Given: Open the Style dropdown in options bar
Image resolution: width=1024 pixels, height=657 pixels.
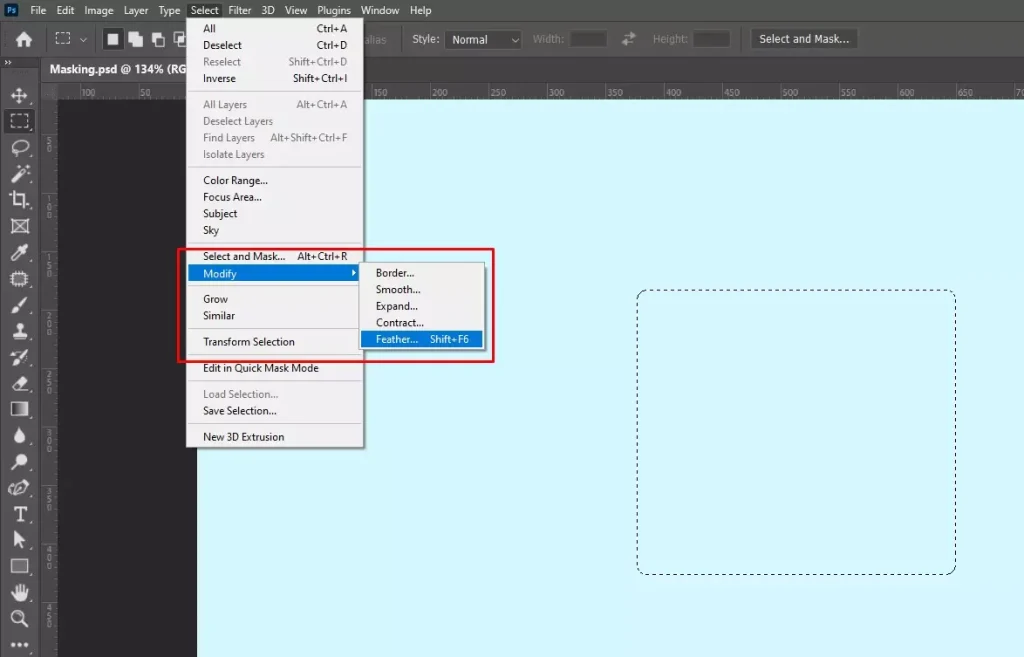Looking at the screenshot, I should 483,39.
